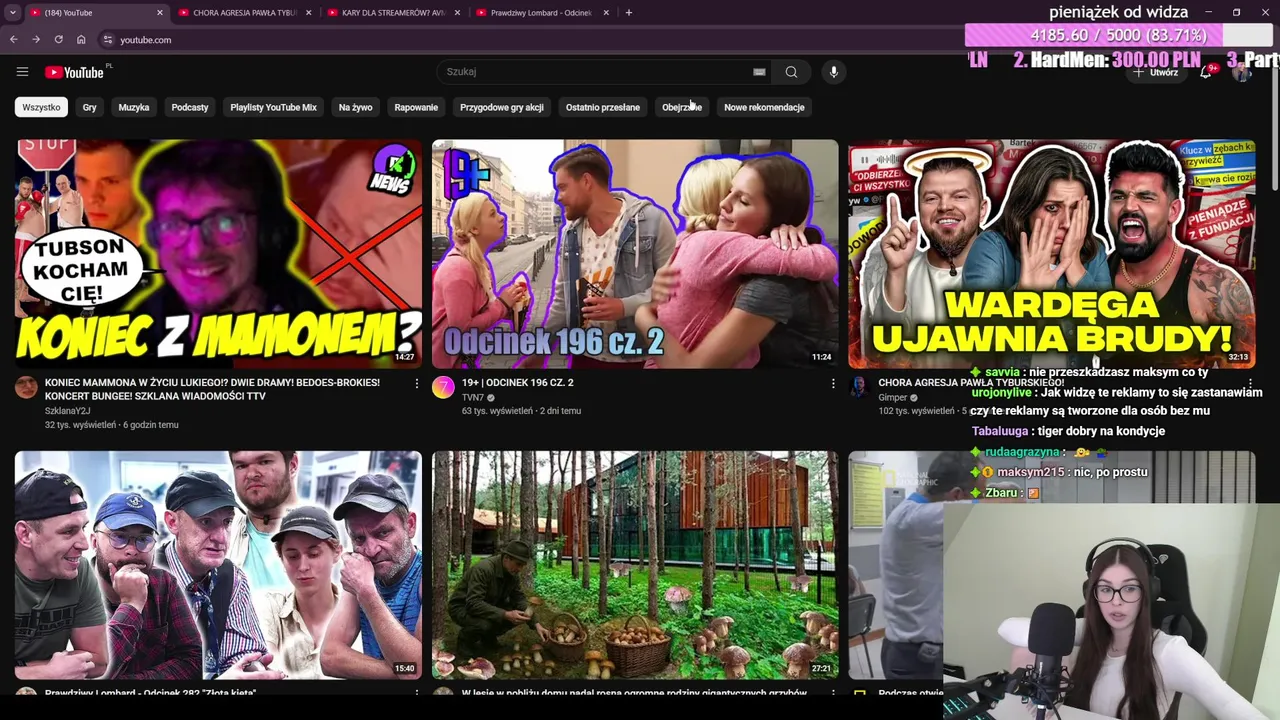
Task: Open a new browser tab with plus icon
Action: click(x=628, y=13)
